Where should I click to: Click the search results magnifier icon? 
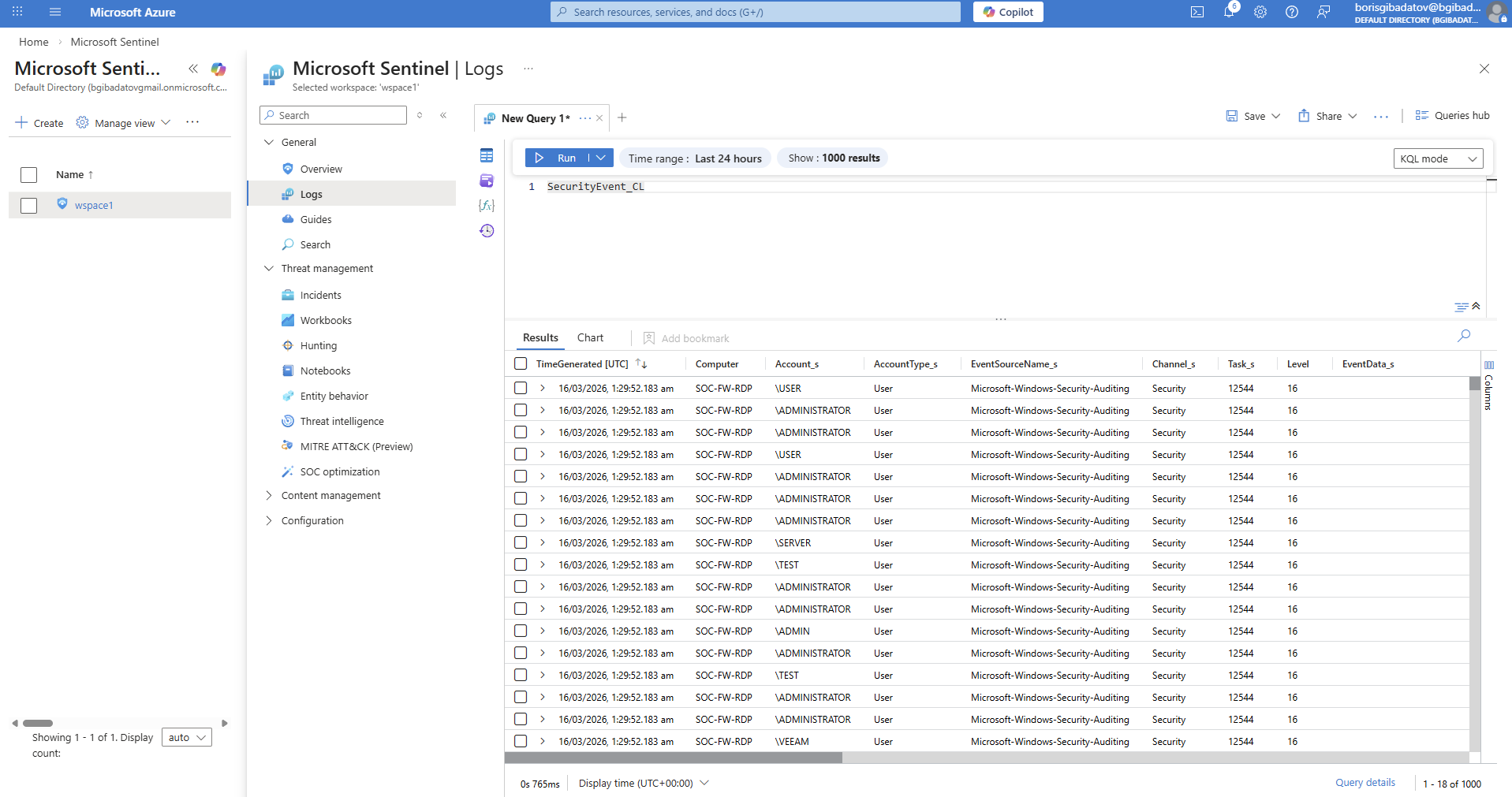[x=1463, y=336]
